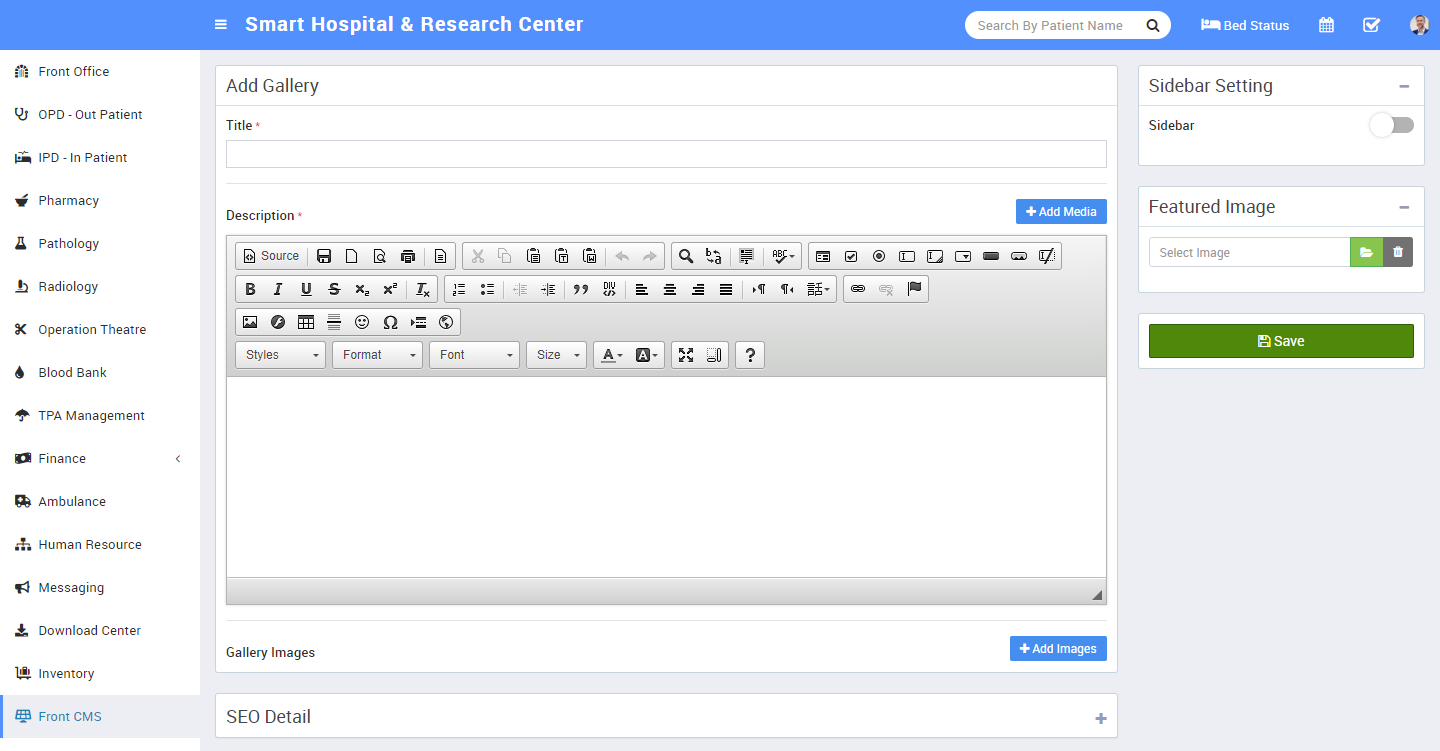Open Pharmacy in the sidebar menu
The image size is (1440, 751).
pos(68,200)
